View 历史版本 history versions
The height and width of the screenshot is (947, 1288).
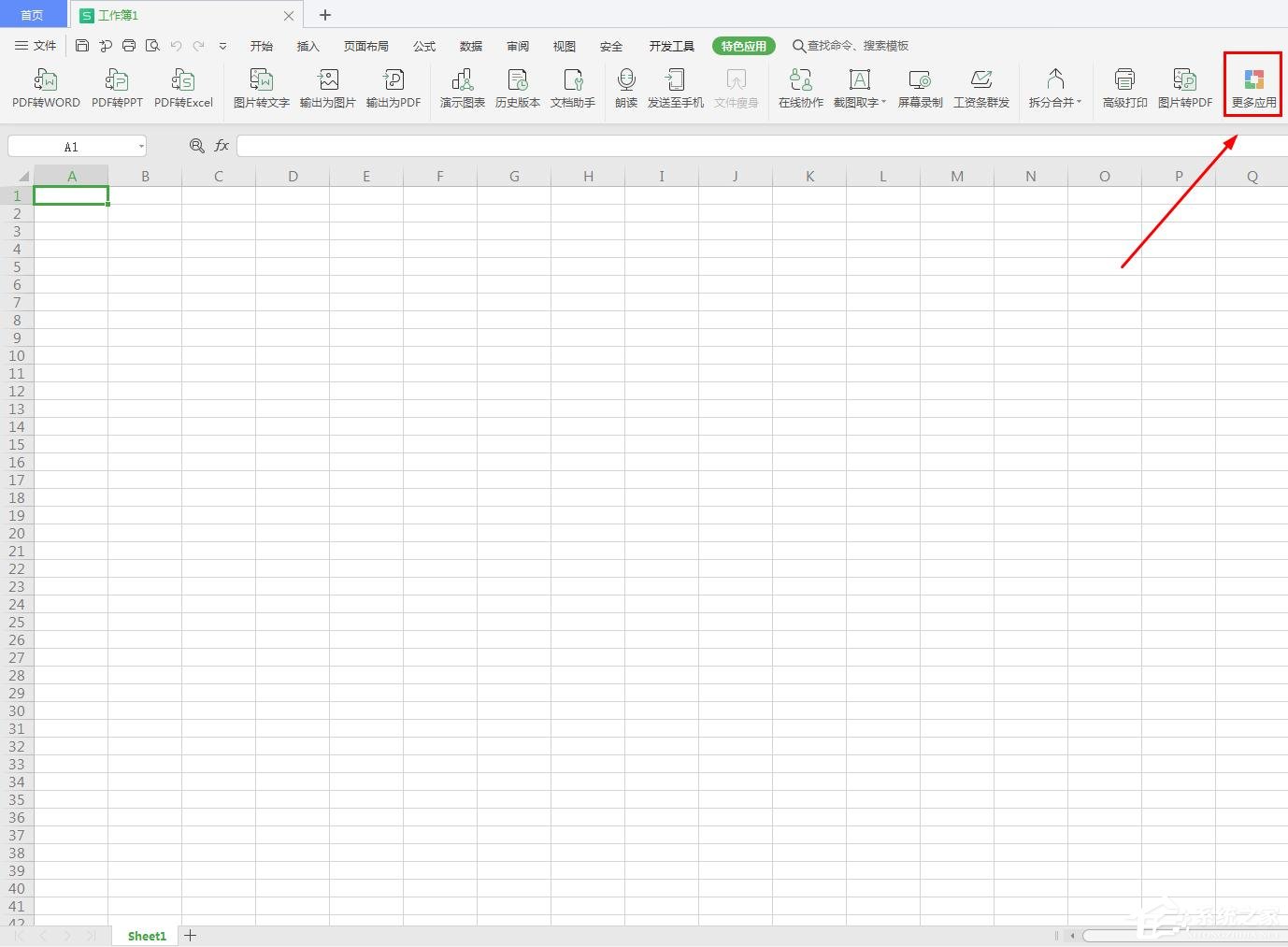pyautogui.click(x=518, y=89)
